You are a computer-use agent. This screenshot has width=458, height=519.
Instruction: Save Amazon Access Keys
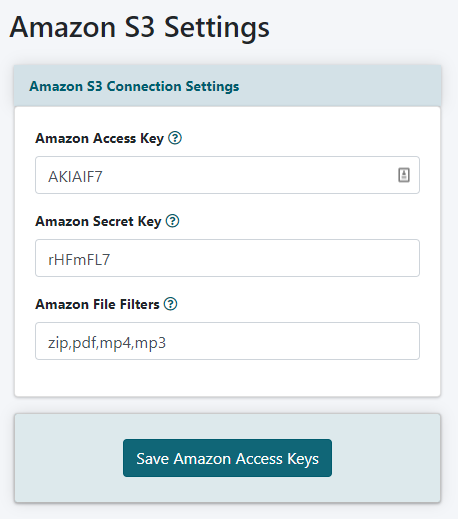[227, 458]
